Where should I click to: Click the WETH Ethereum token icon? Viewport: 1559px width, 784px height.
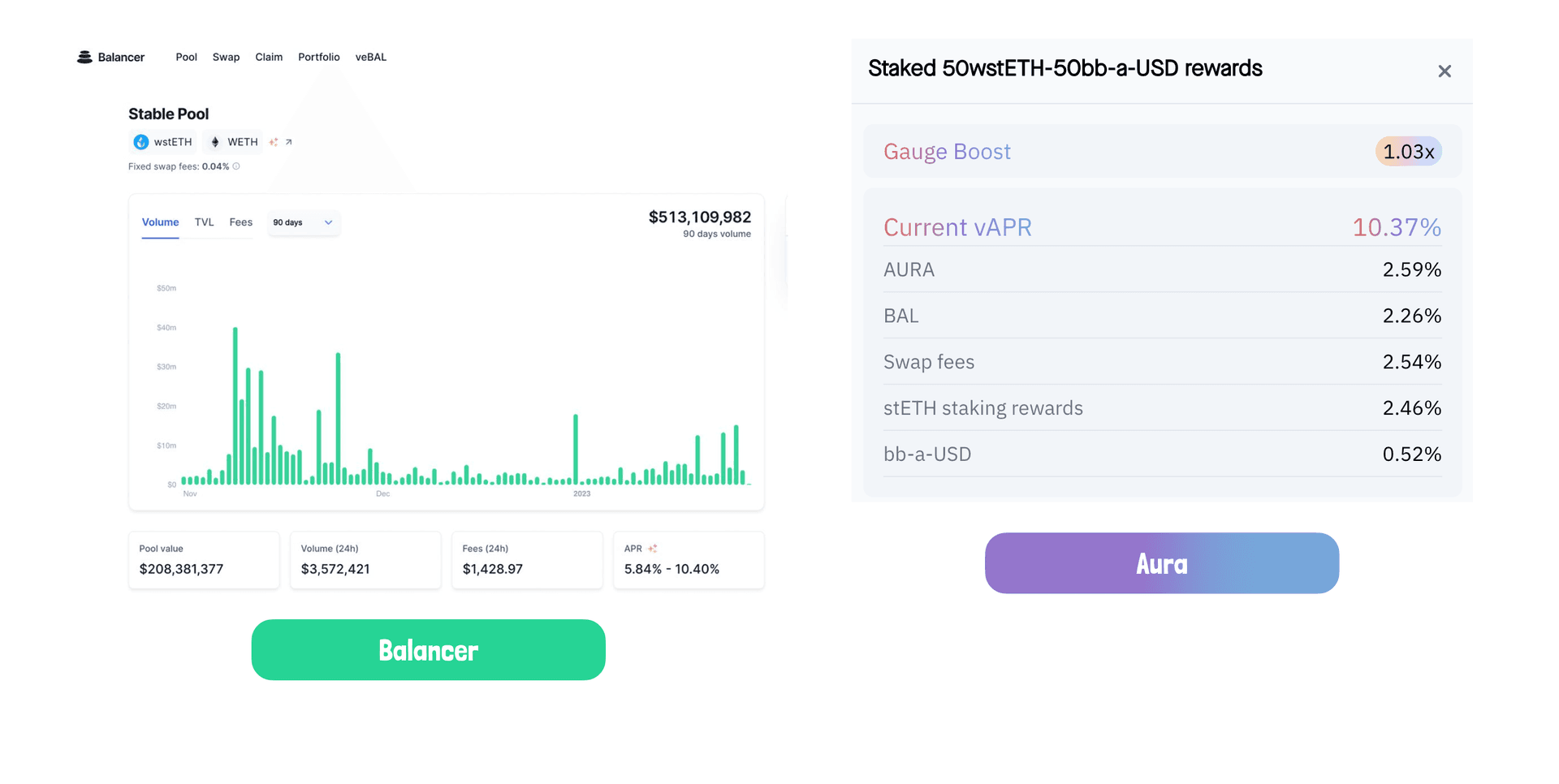[x=215, y=142]
